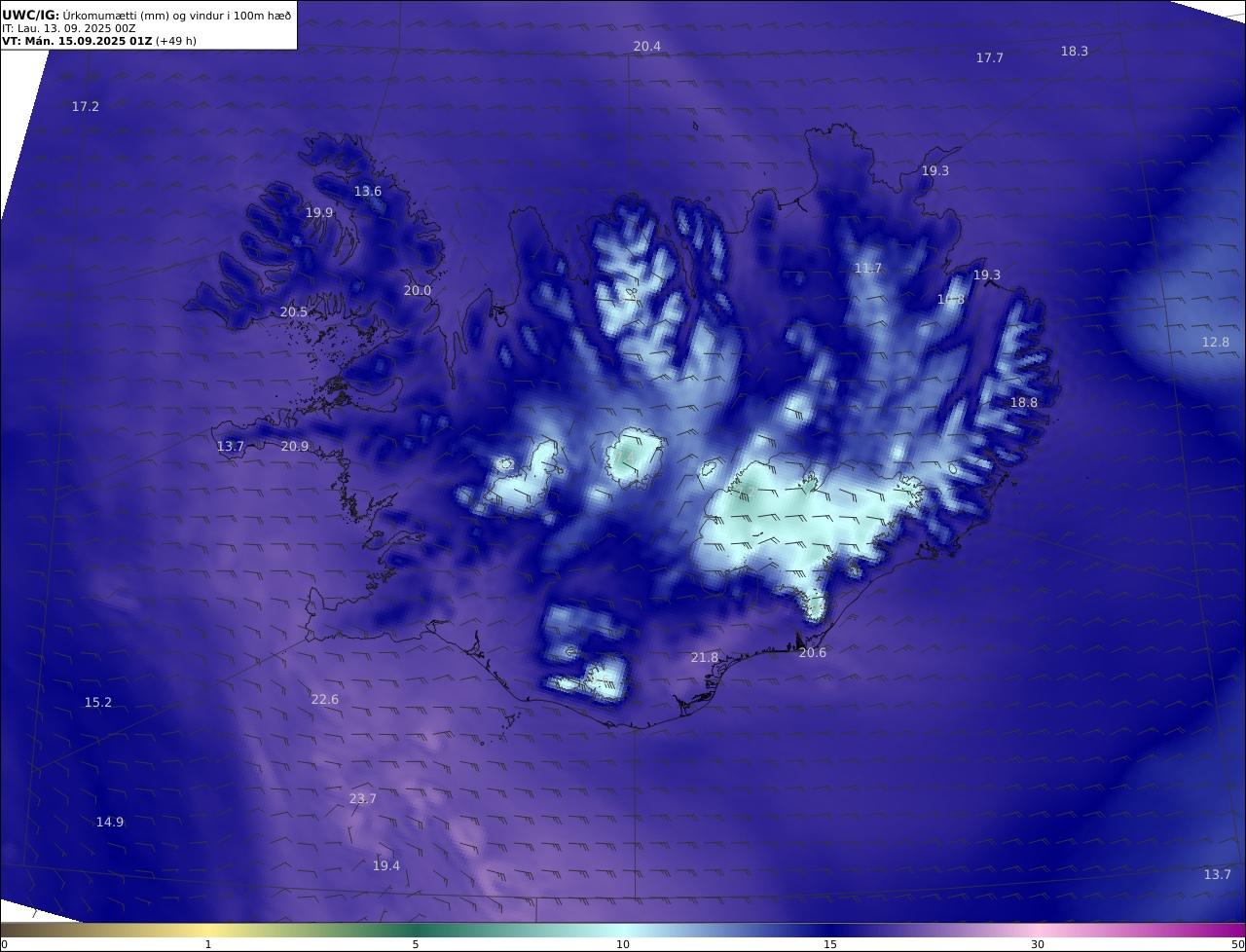Click the 21.8 value label
The image size is (1246, 952).
click(x=705, y=658)
